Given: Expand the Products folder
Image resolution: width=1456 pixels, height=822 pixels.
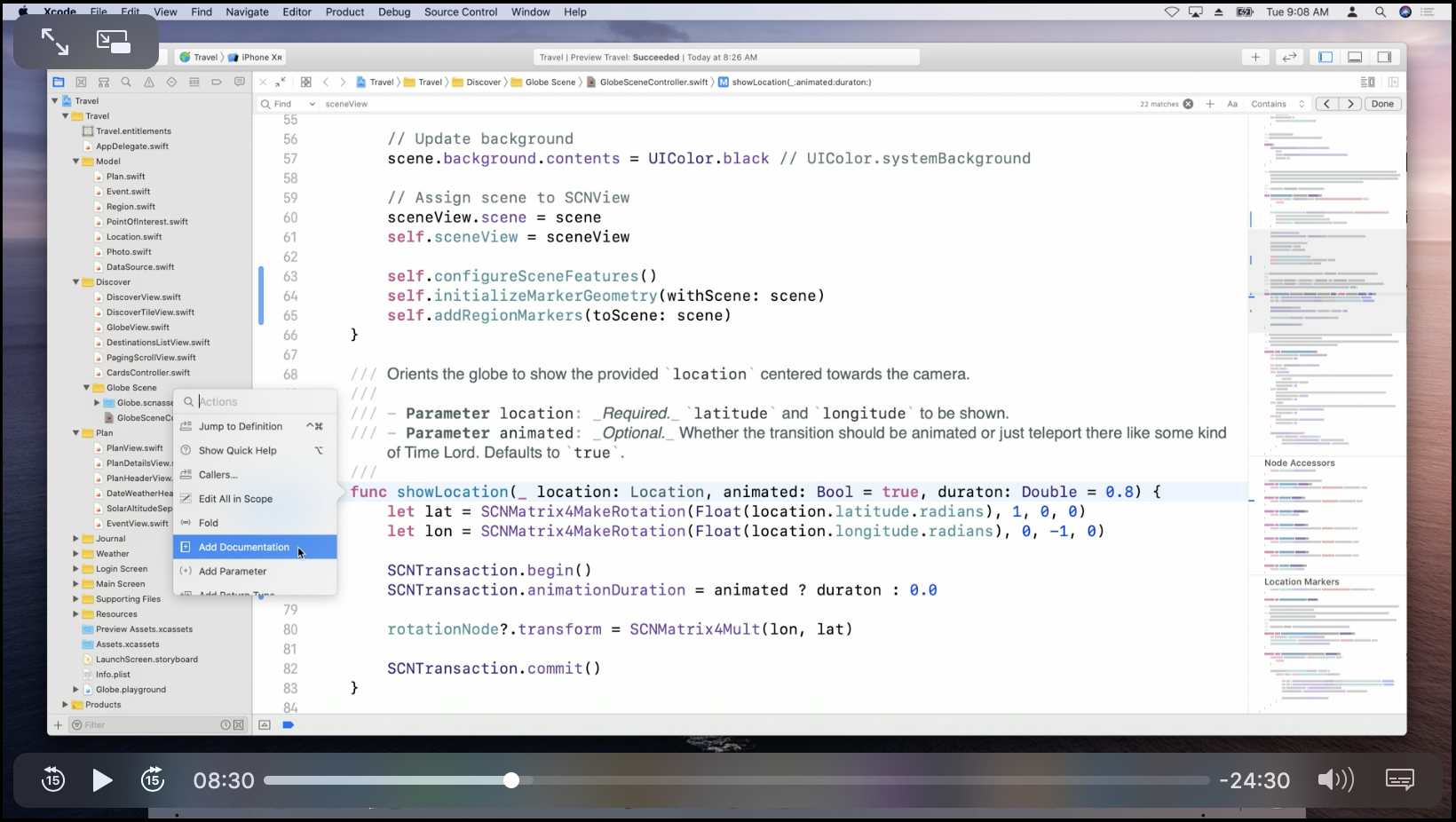Looking at the screenshot, I should coord(66,705).
